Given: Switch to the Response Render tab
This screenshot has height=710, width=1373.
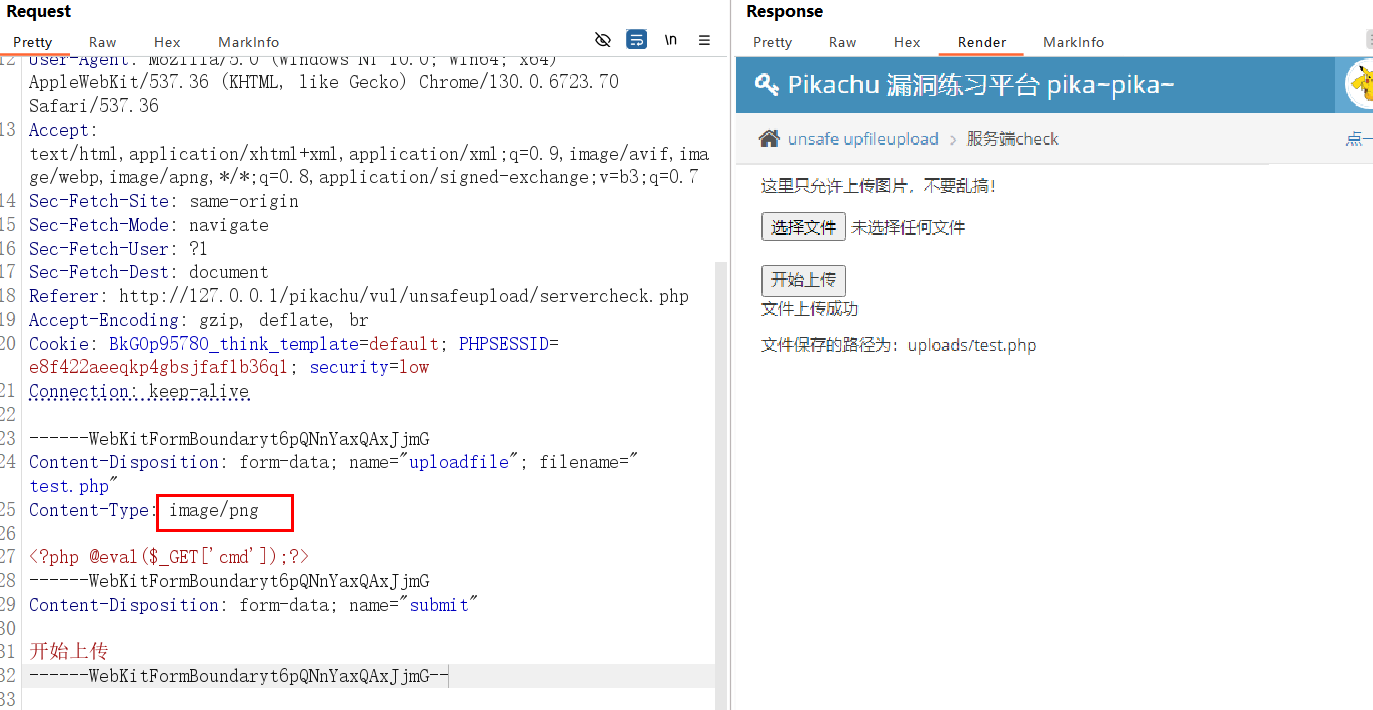Looking at the screenshot, I should (982, 42).
